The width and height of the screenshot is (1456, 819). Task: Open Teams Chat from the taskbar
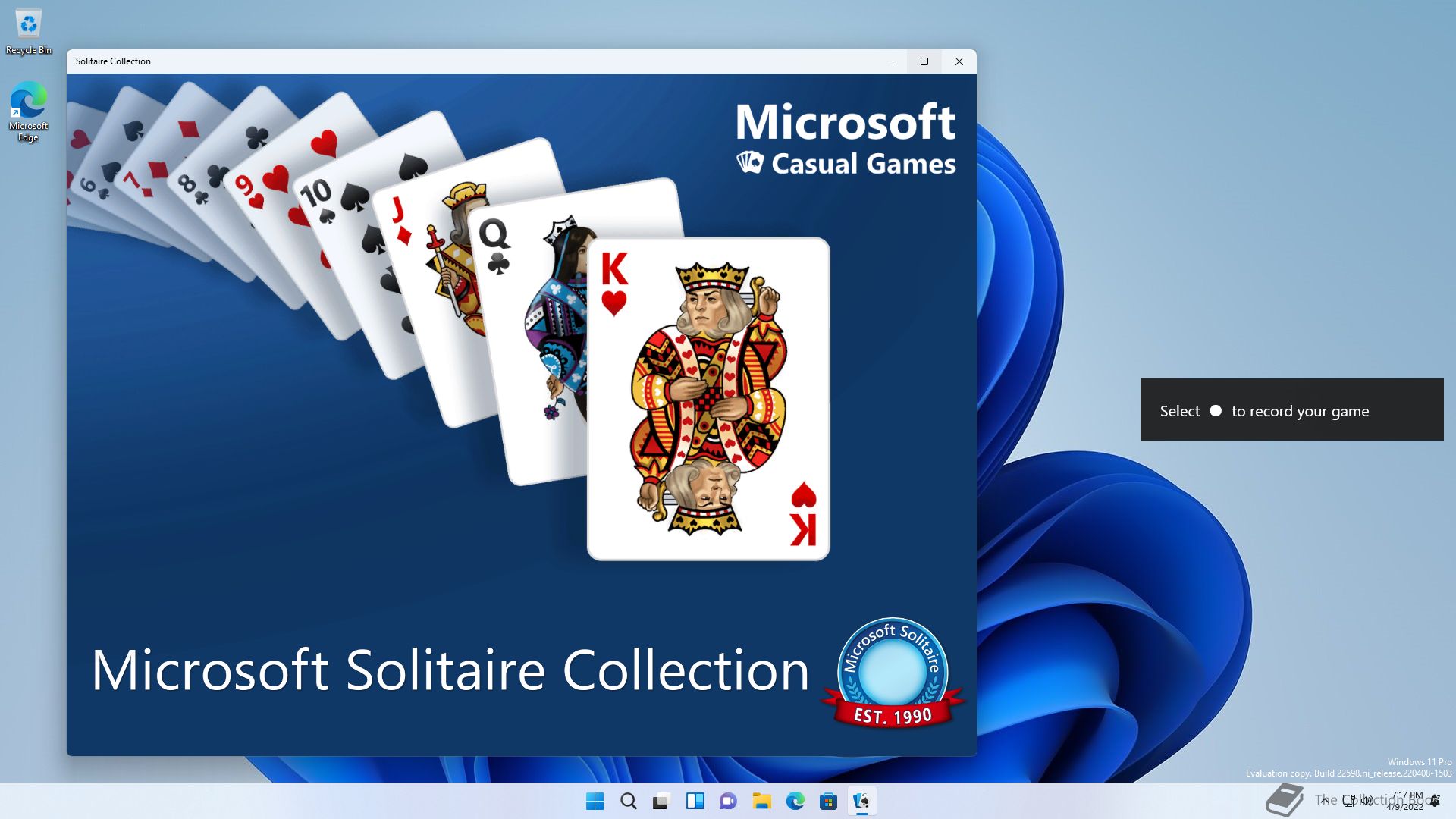(729, 801)
